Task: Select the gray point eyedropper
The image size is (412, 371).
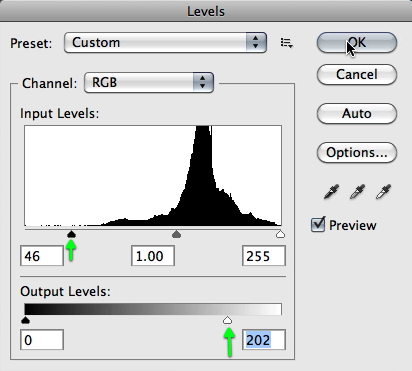Action: [357, 192]
